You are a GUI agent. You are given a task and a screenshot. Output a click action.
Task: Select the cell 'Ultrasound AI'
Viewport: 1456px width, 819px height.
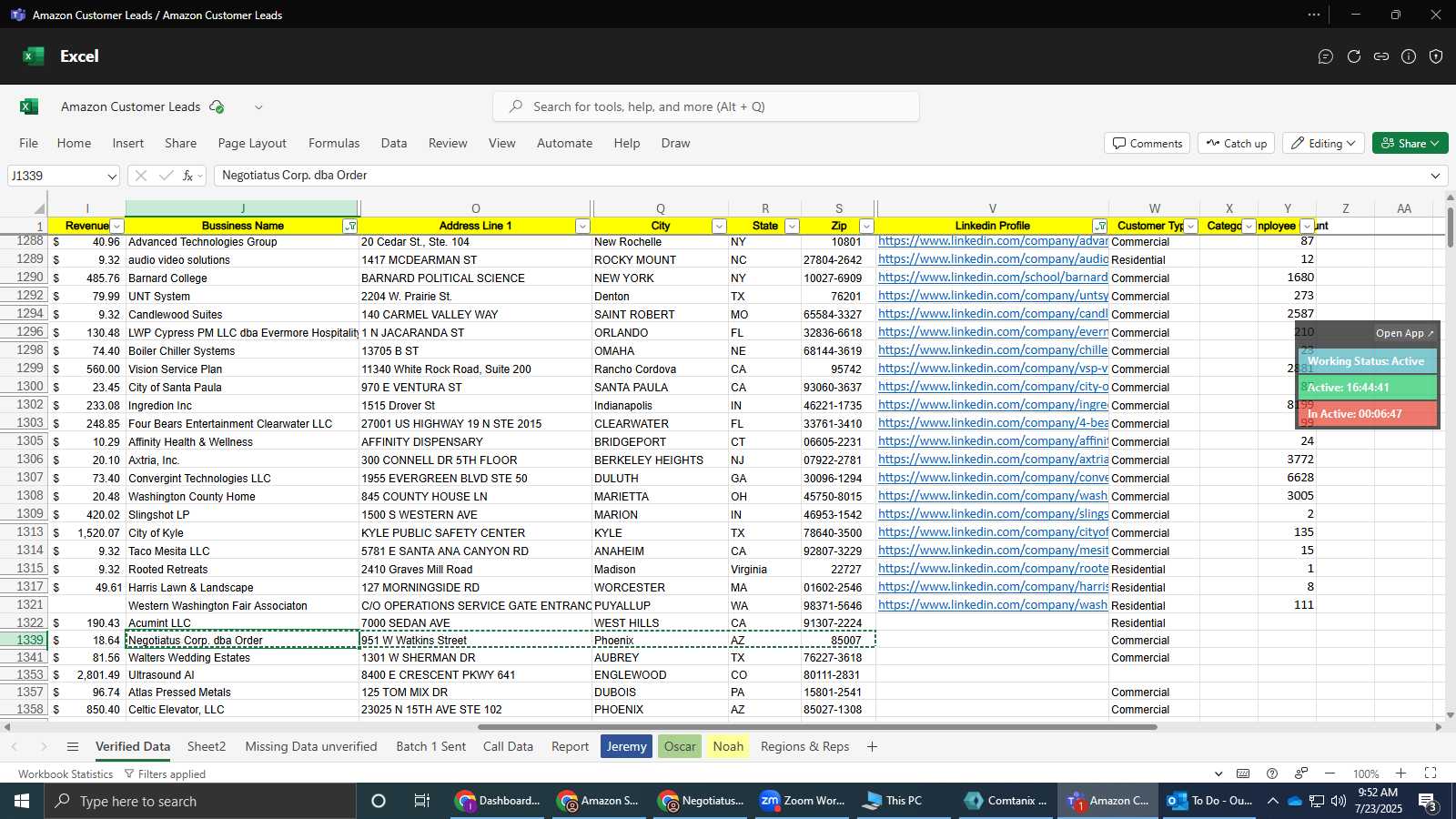click(x=241, y=675)
